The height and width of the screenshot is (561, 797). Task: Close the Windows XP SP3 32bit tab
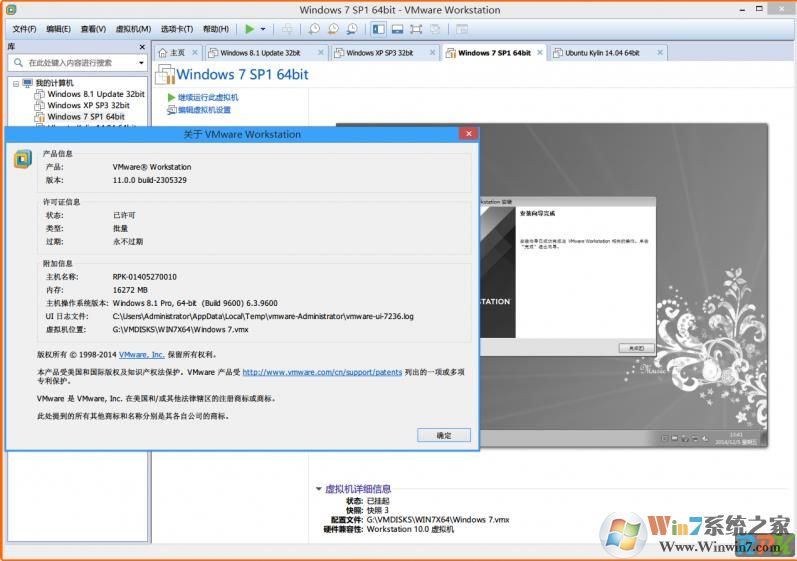pyautogui.click(x=433, y=52)
